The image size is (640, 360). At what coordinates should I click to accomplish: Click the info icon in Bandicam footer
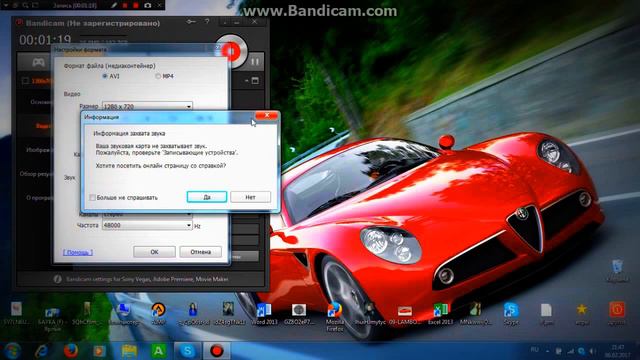[58, 279]
